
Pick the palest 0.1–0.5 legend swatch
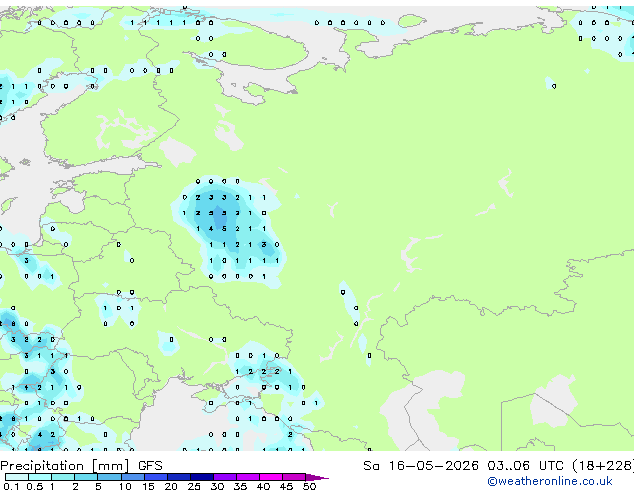click(17, 477)
